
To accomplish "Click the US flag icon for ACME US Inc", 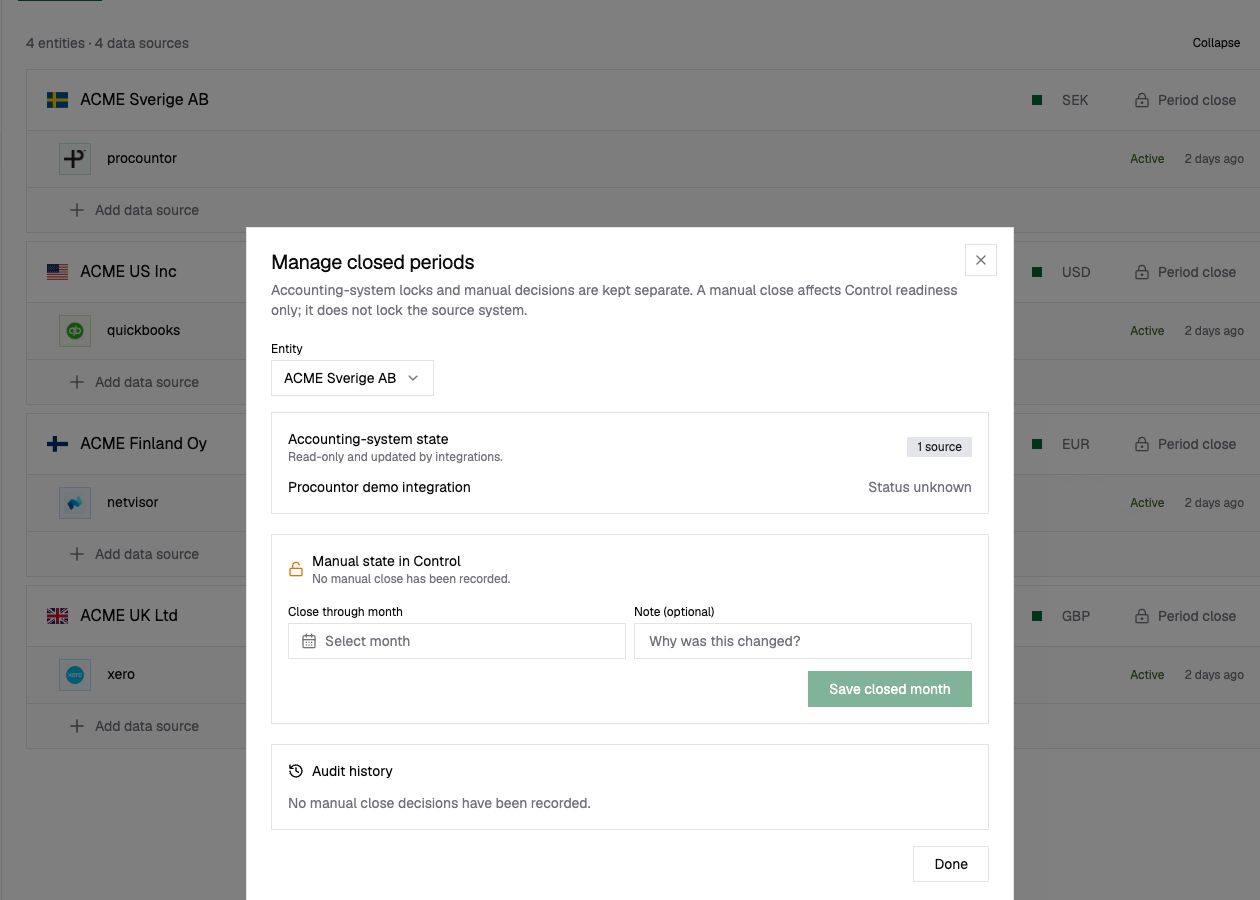I will 57,272.
